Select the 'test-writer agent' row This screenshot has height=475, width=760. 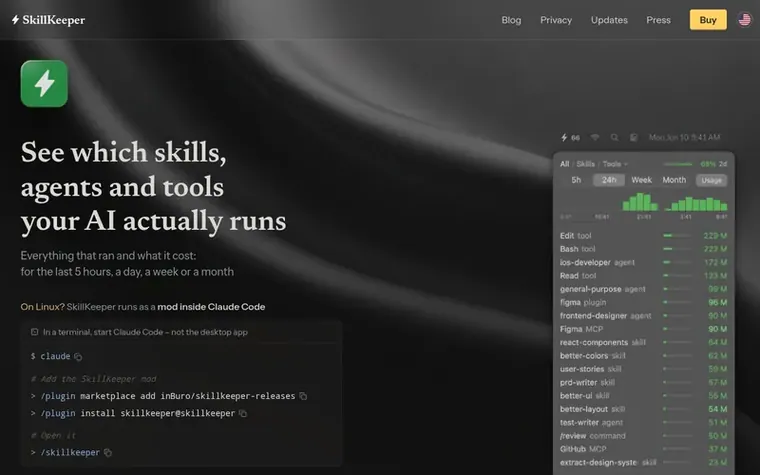[643, 423]
